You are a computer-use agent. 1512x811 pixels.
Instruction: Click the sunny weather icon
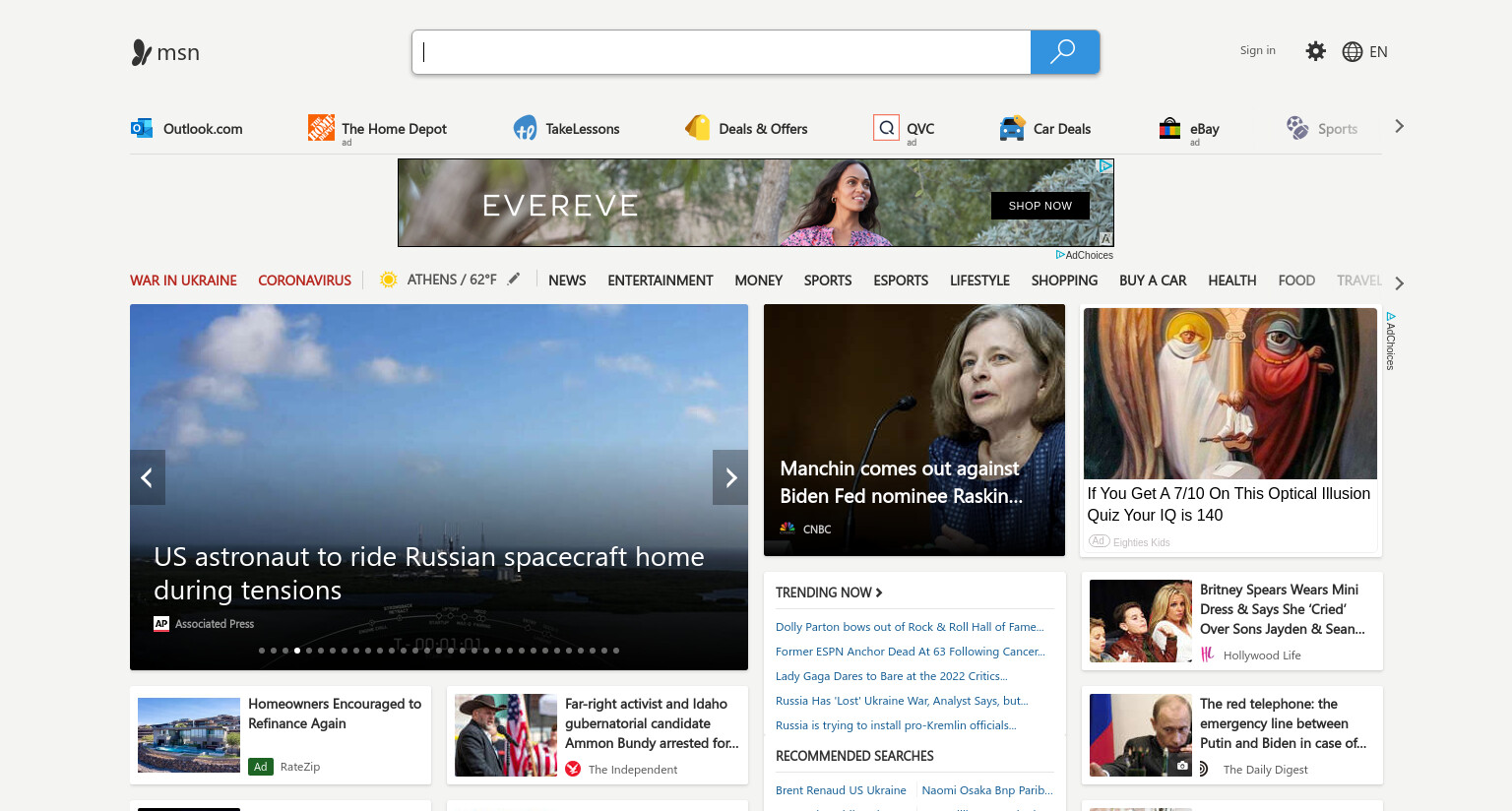(389, 280)
